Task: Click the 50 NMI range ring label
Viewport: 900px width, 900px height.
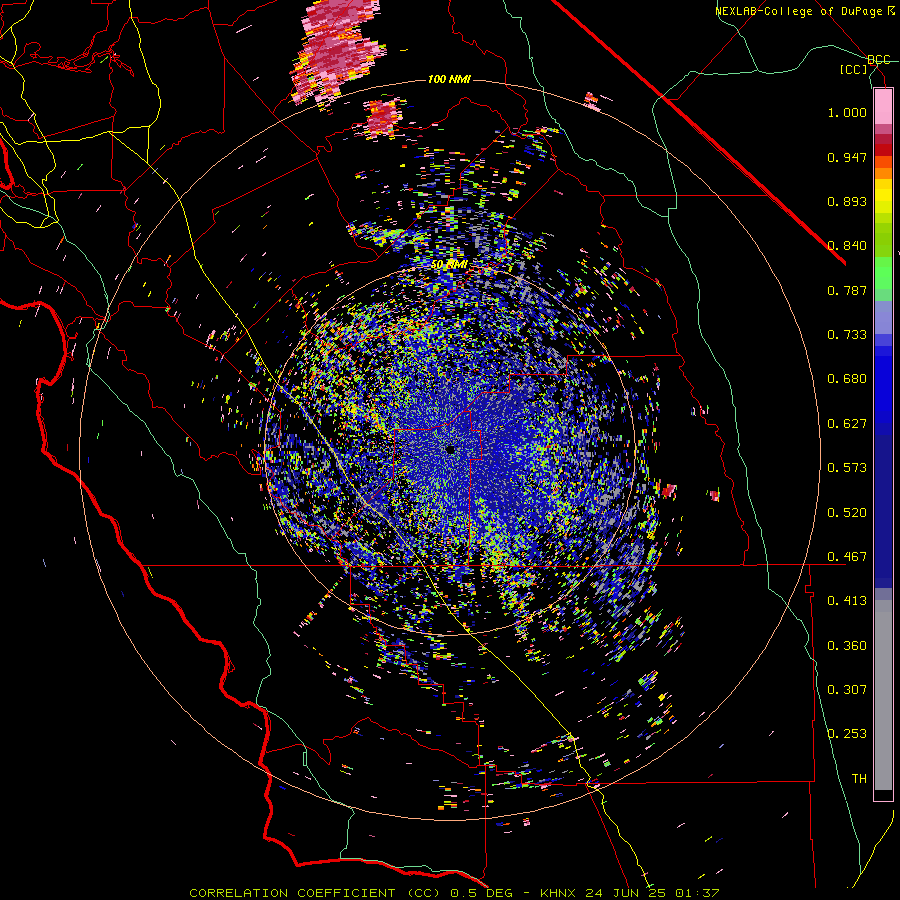Action: [449, 265]
